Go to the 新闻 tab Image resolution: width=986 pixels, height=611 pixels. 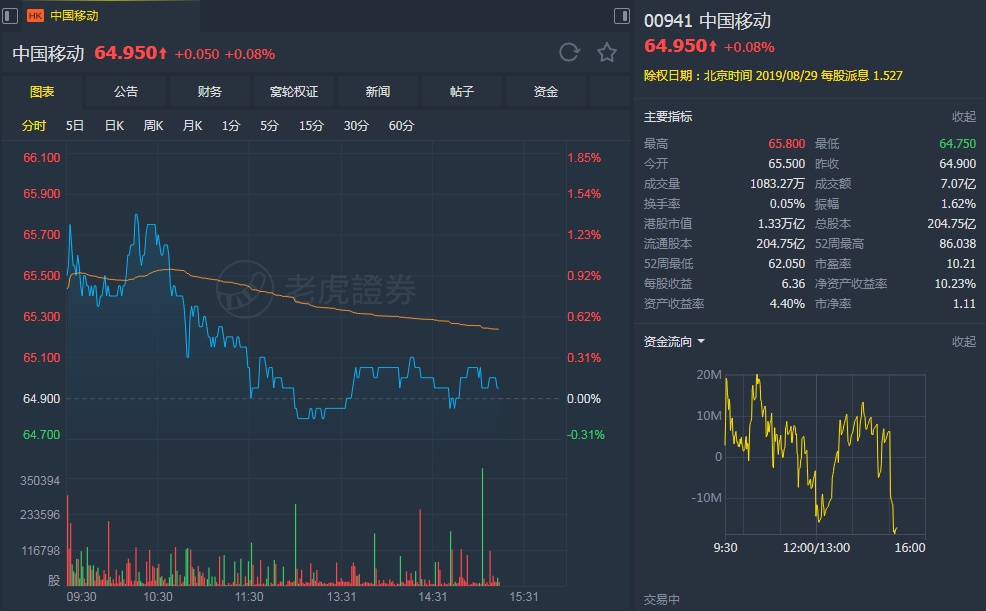[378, 92]
